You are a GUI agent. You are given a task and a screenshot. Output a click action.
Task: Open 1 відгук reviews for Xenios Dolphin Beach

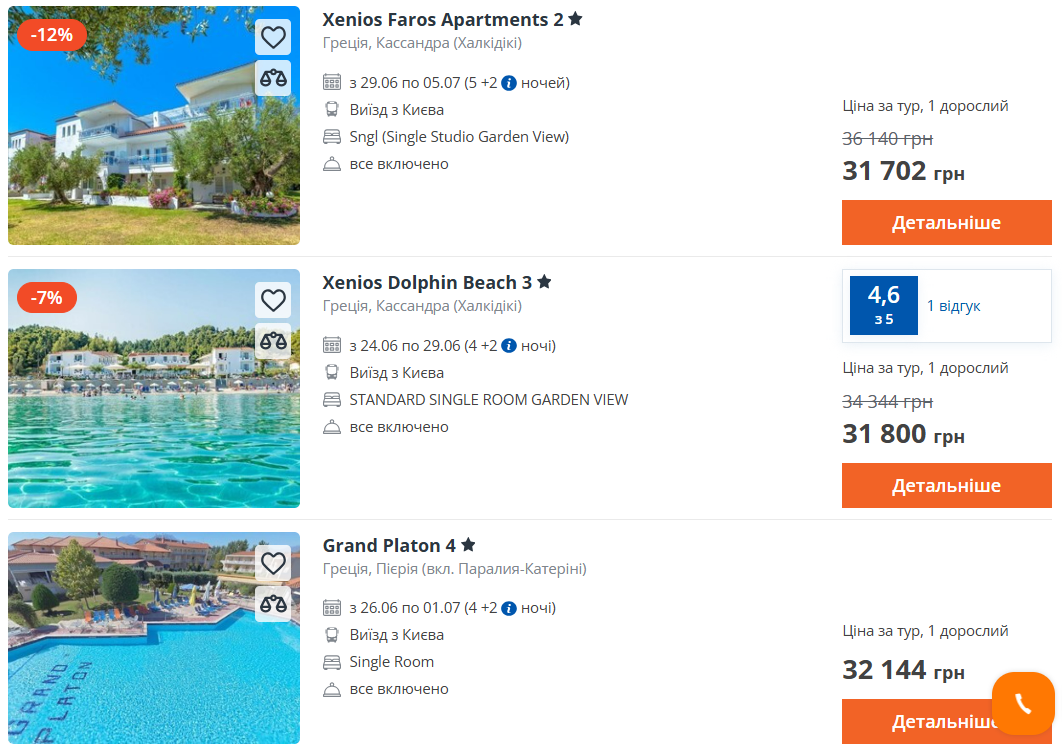[955, 305]
